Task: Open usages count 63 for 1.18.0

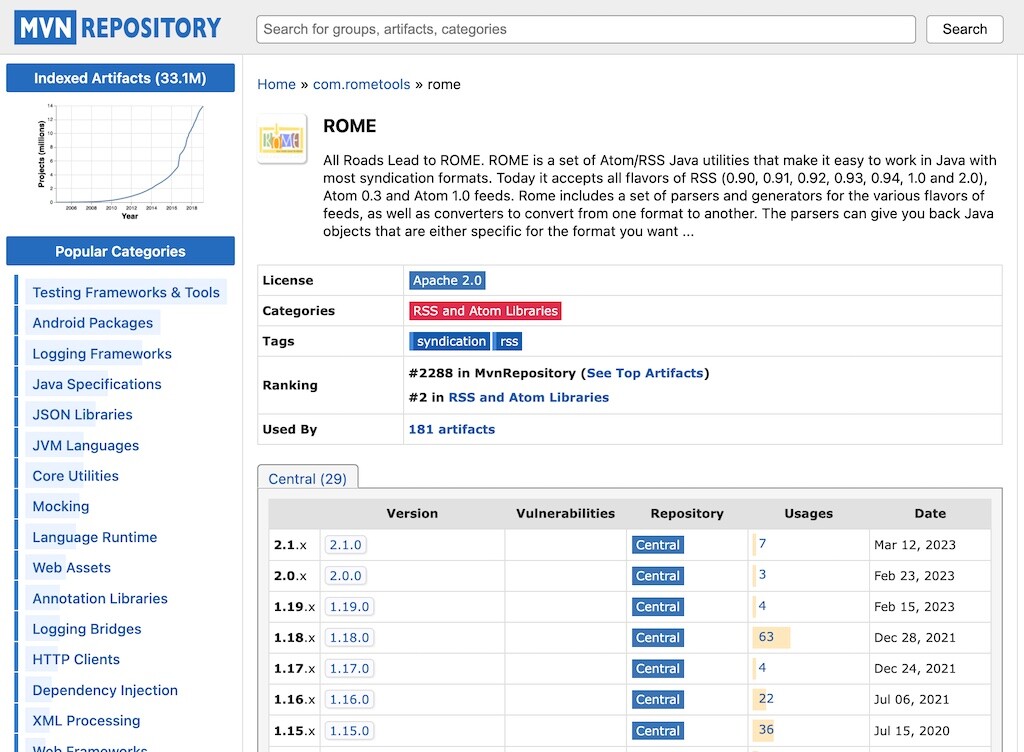Action: pyautogui.click(x=766, y=636)
